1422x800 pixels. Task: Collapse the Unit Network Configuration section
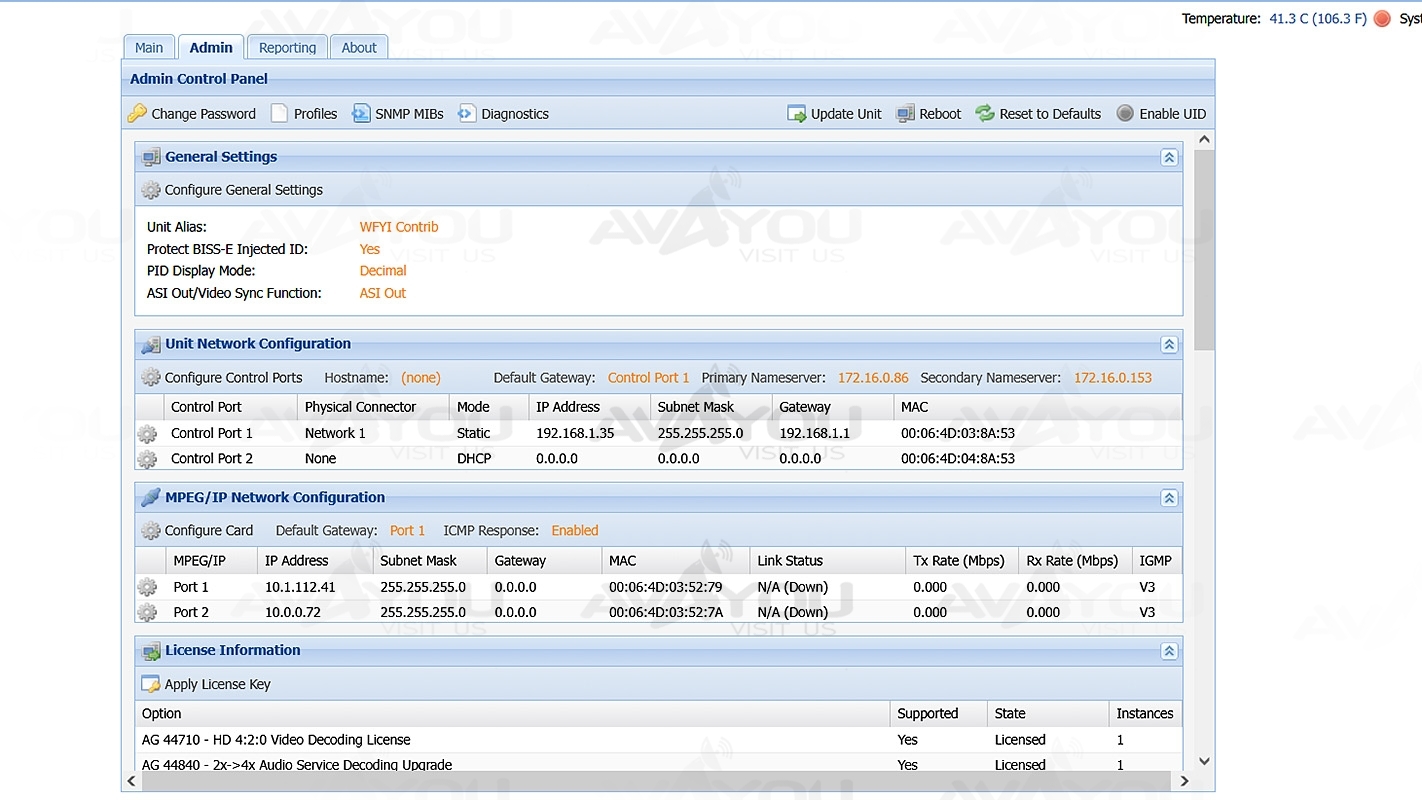(1168, 344)
